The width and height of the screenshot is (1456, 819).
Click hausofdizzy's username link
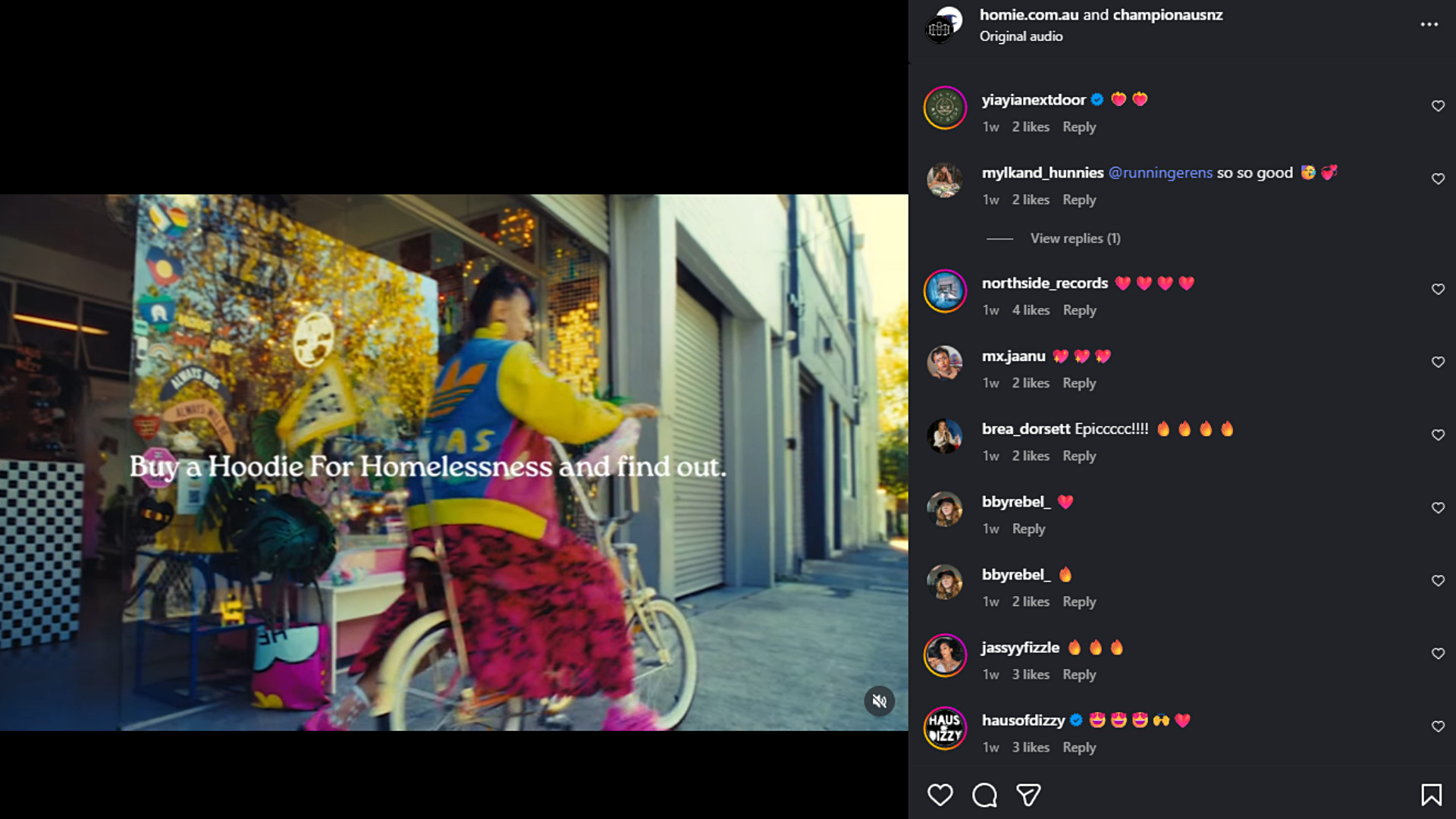click(x=1022, y=720)
